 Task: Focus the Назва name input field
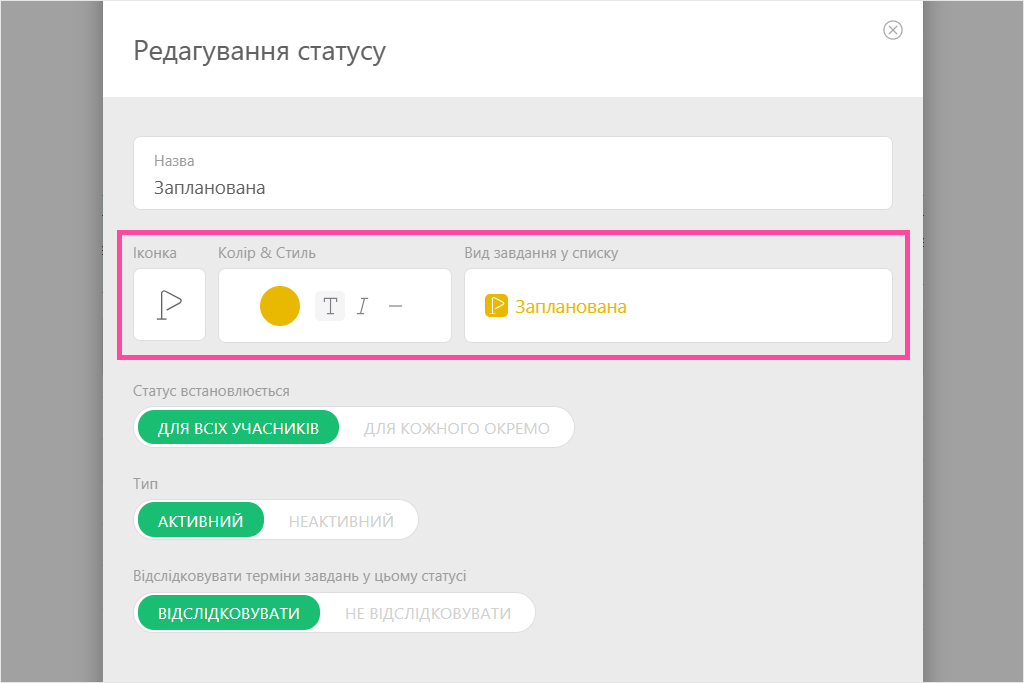512,187
